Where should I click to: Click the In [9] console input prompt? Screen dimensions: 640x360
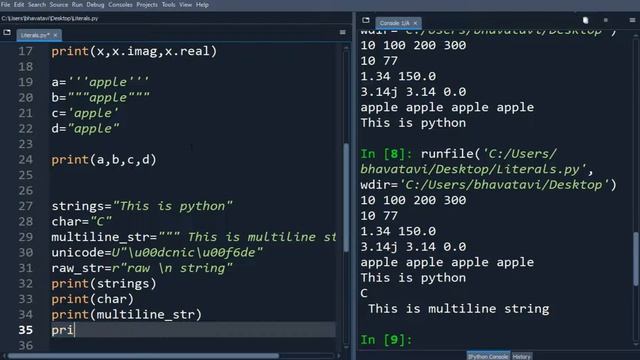point(386,340)
